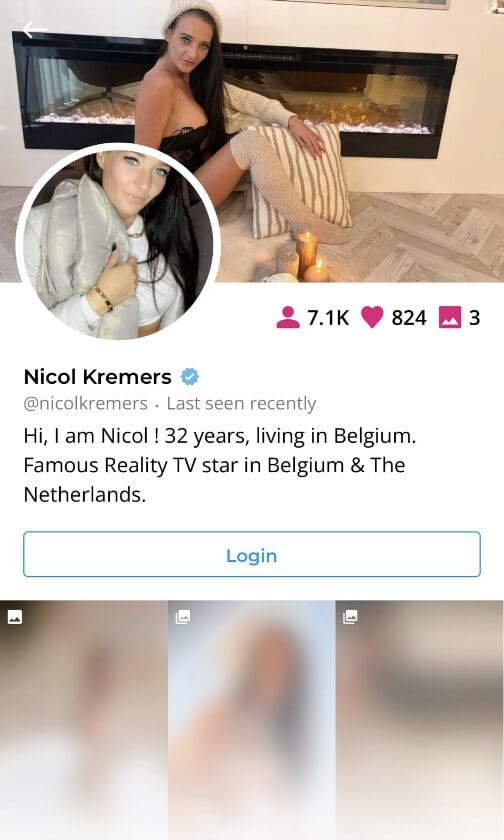Click the 7.1K followers count
This screenshot has width=504, height=840.
pos(328,318)
